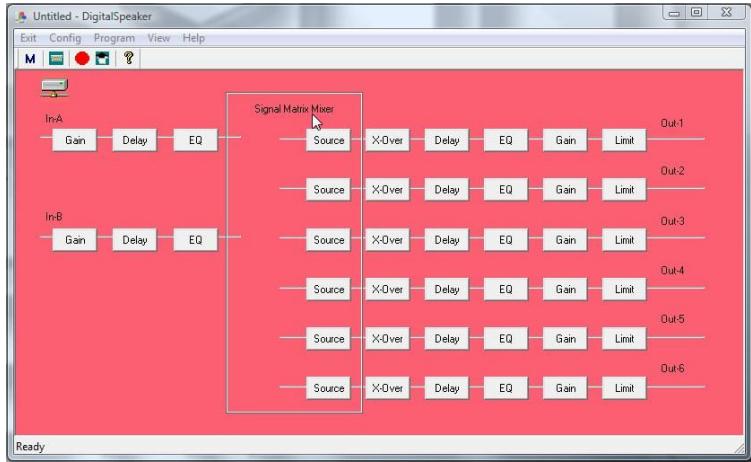
Task: Open the EQ block for Out-4
Action: point(506,289)
